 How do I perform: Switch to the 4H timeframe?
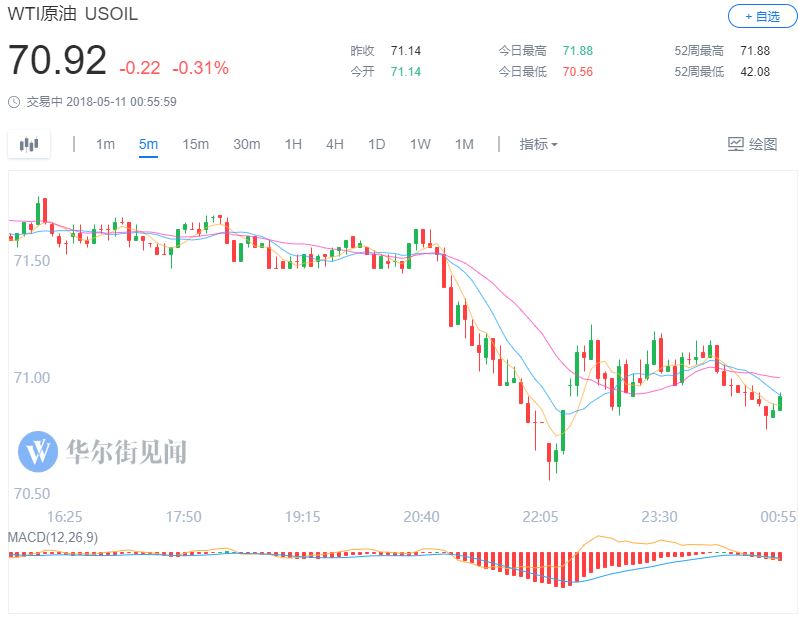[334, 145]
